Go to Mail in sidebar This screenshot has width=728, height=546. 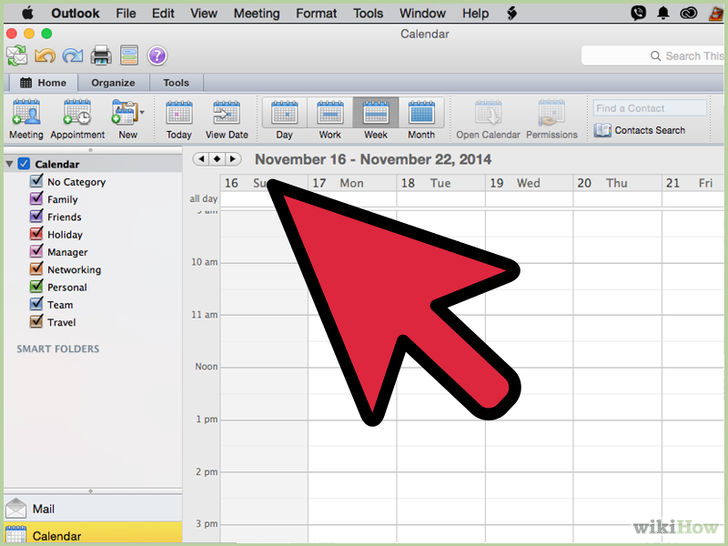pos(93,509)
